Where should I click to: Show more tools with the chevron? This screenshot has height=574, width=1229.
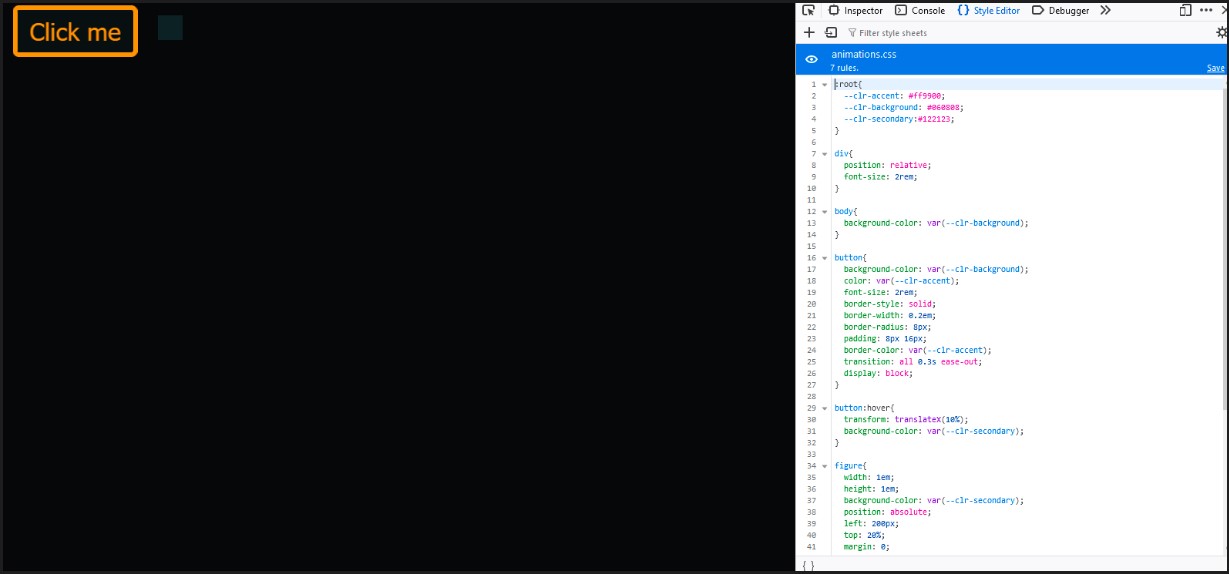click(1105, 11)
